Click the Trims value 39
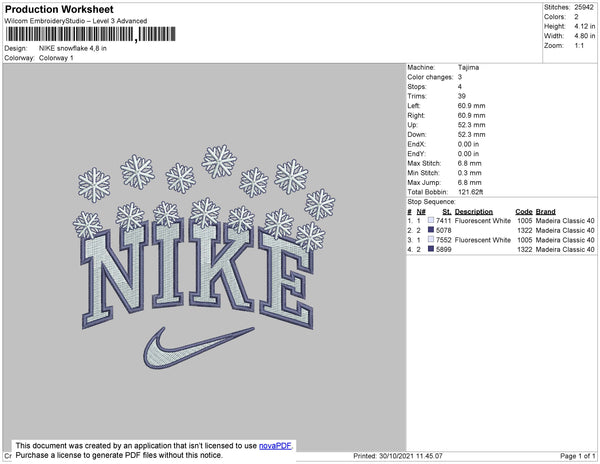The height and width of the screenshot is (464, 600). coord(462,96)
